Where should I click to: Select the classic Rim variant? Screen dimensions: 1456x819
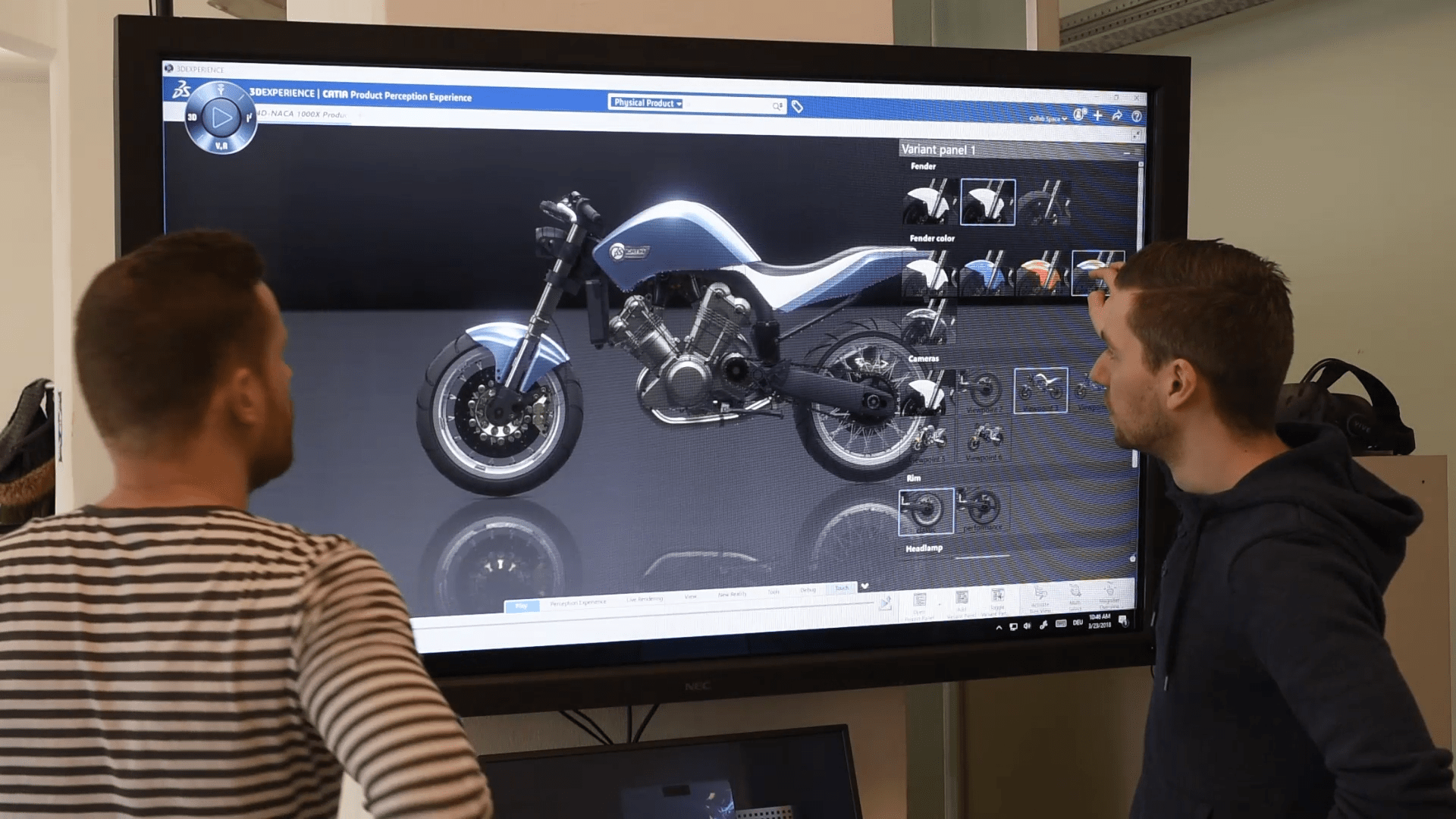[x=926, y=511]
